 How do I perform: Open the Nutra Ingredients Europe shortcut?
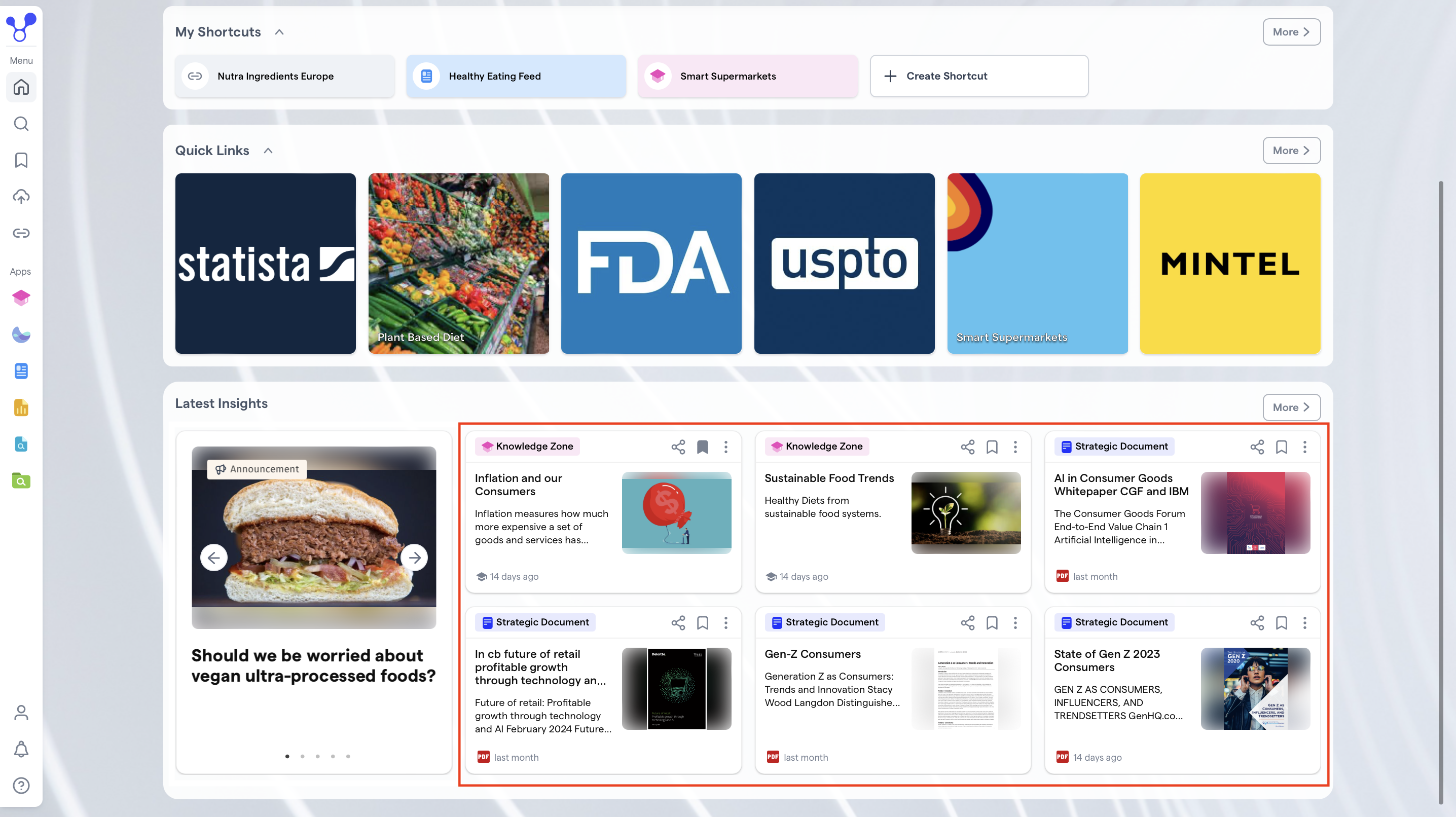(284, 76)
